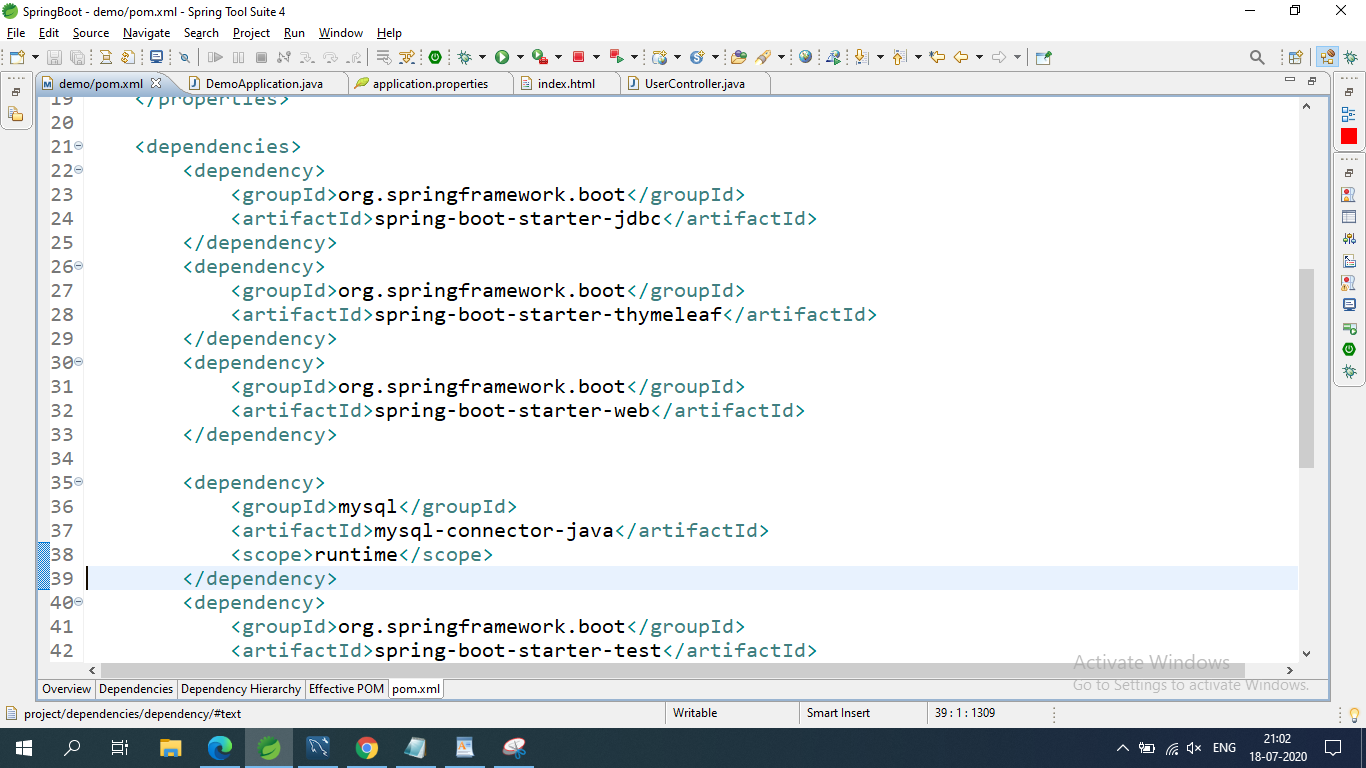This screenshot has height=768, width=1366.
Task: Toggle the minimized Package Explorer sidebar icon
Action: coord(16,115)
